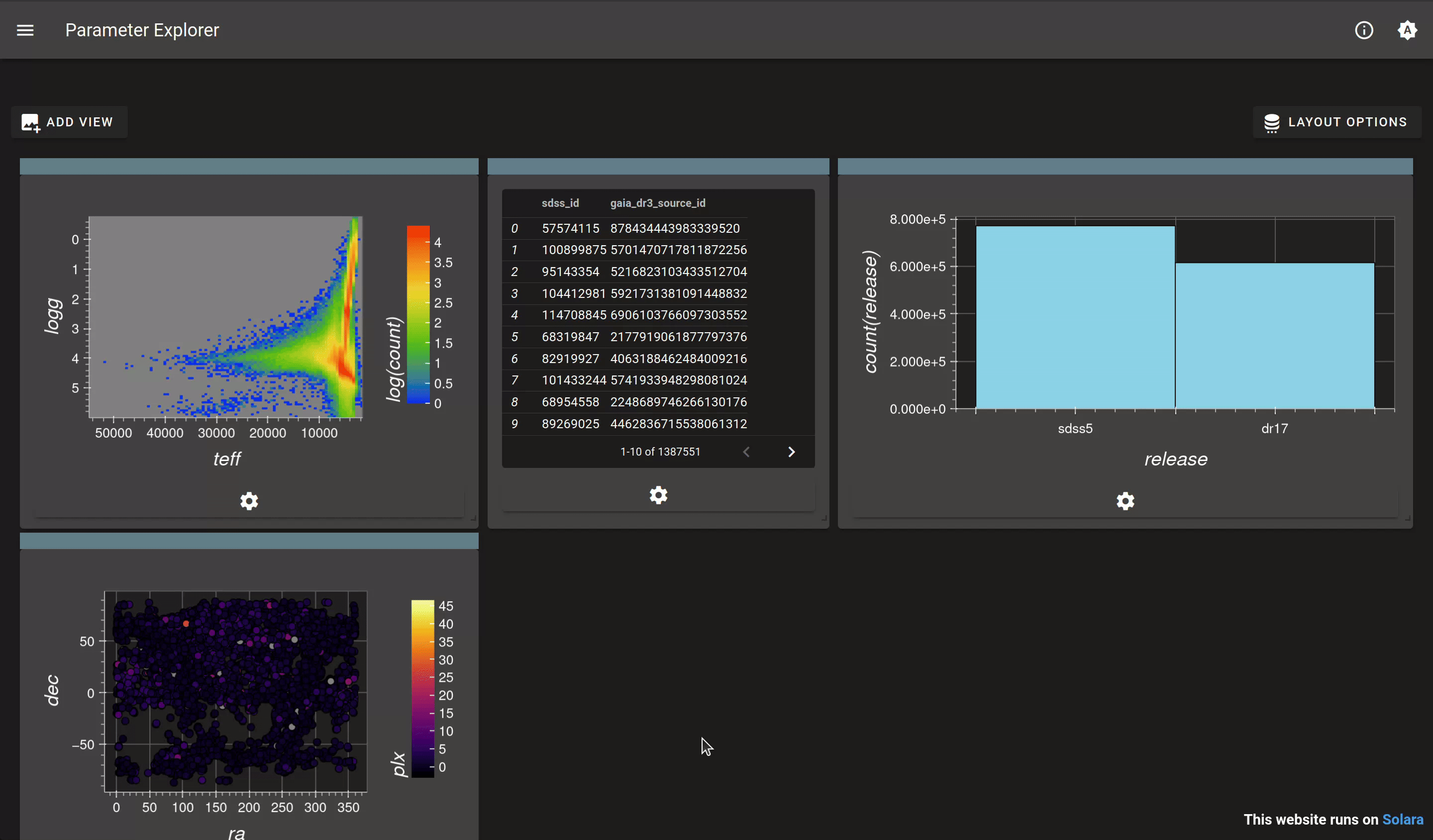
Task: Click the Add View button
Action: pos(69,122)
